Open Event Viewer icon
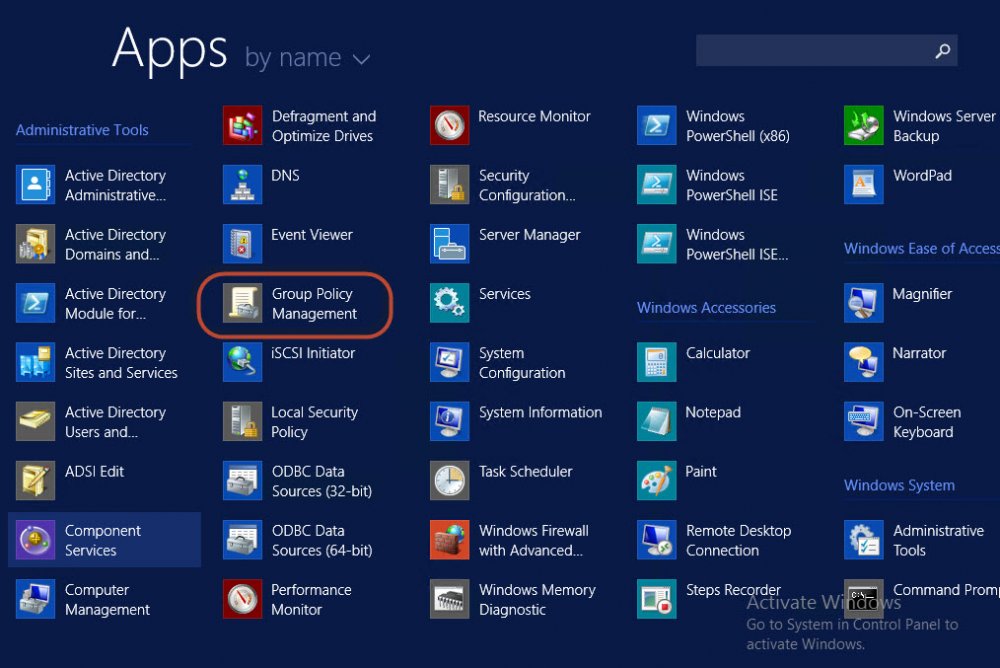 click(x=242, y=244)
